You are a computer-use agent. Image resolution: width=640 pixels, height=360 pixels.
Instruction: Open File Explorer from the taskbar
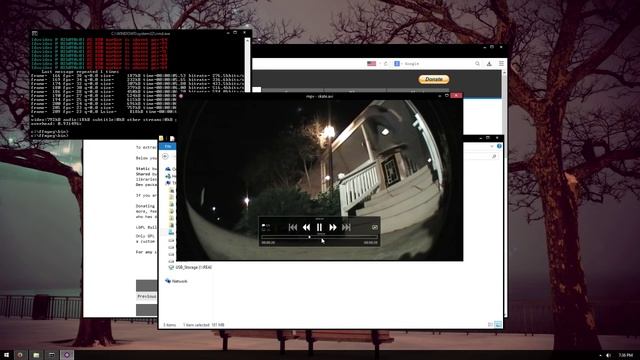[36, 355]
